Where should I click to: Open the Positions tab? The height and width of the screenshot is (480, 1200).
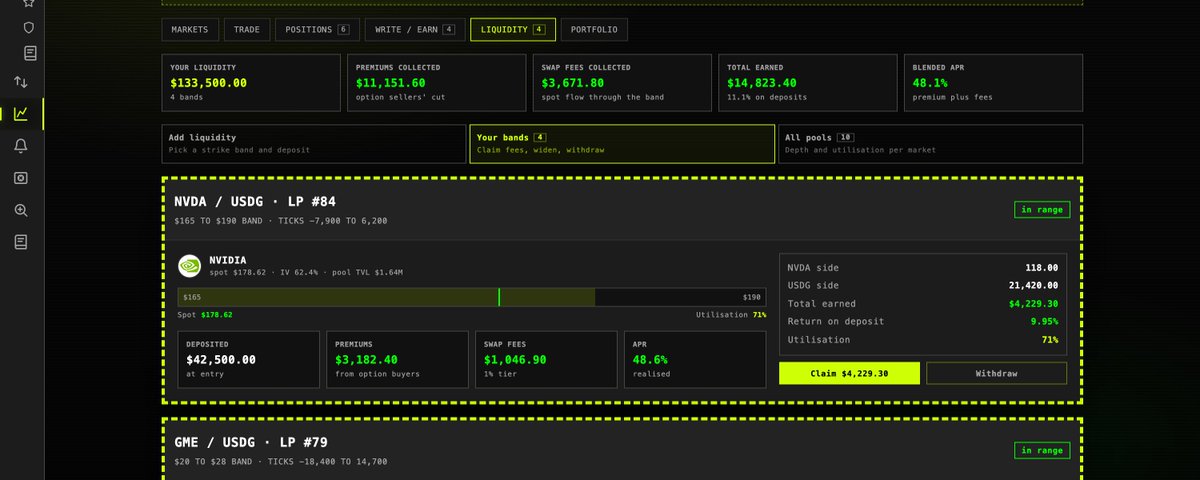click(317, 30)
